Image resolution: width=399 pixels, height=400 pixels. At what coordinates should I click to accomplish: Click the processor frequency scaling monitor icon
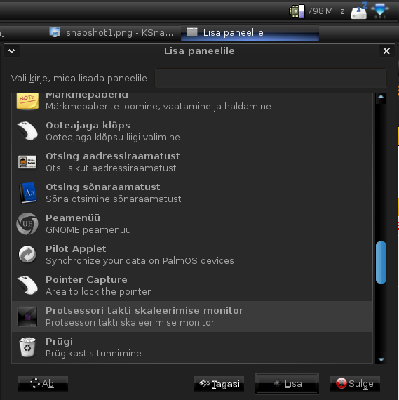tap(27, 316)
